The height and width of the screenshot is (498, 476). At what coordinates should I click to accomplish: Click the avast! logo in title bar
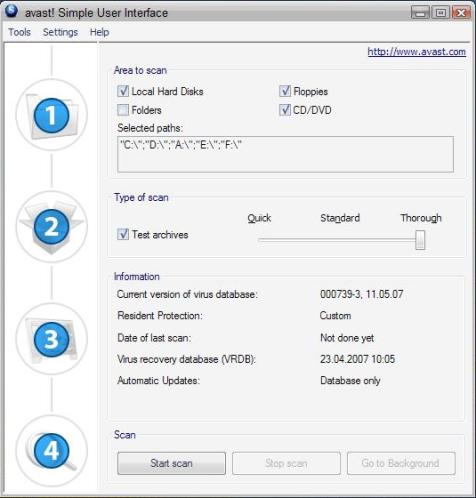(x=11, y=11)
